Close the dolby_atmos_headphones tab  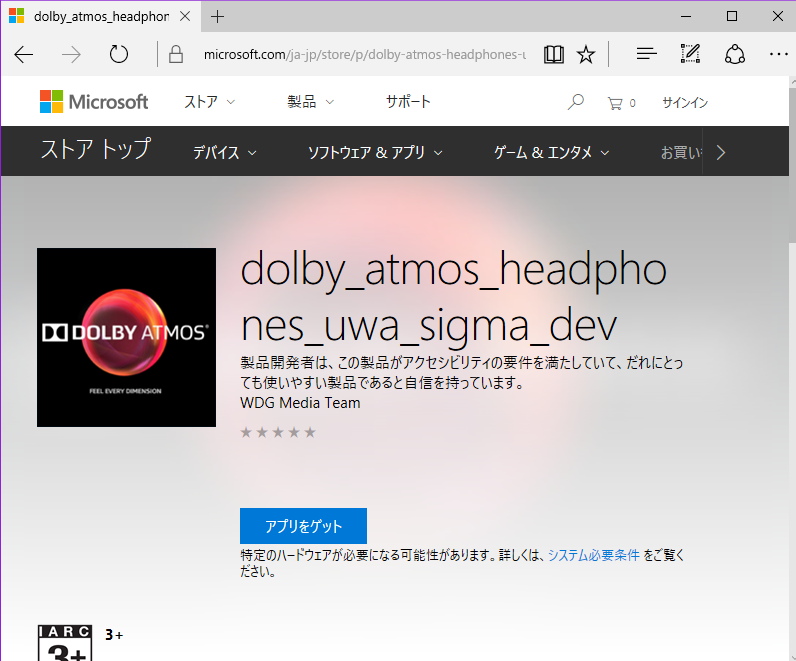click(x=185, y=16)
